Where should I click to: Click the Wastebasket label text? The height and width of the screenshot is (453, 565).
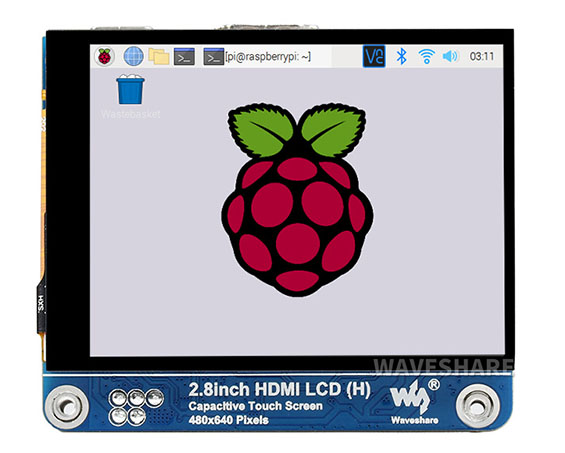pyautogui.click(x=130, y=114)
